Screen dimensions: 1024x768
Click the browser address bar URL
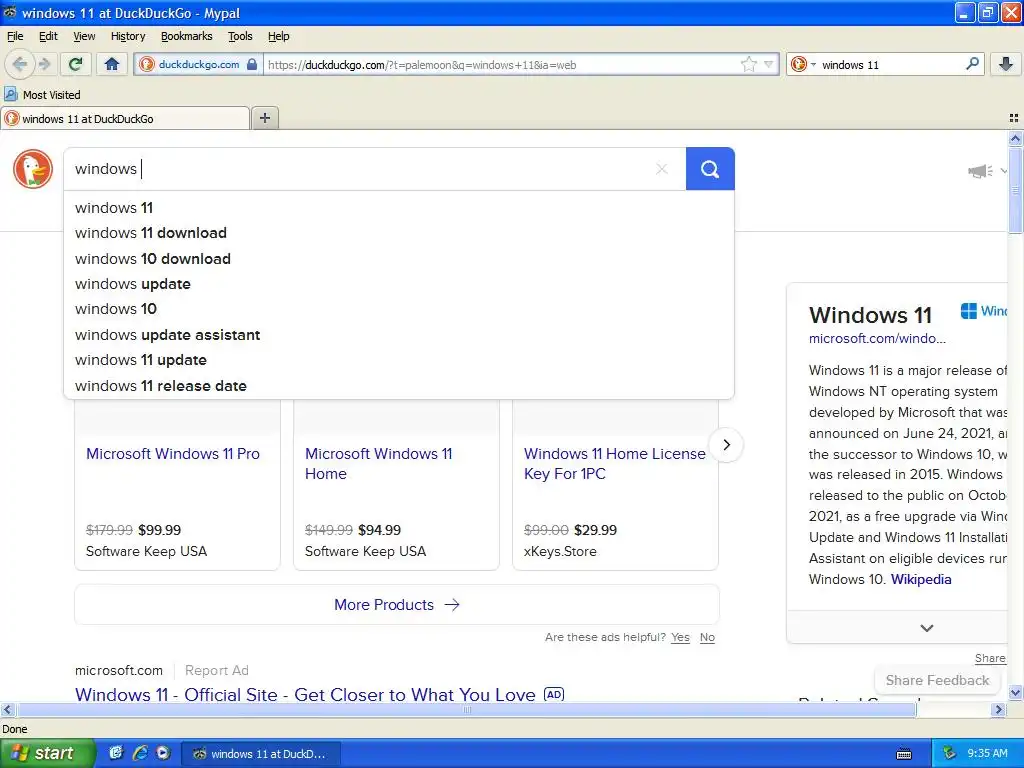(500, 65)
